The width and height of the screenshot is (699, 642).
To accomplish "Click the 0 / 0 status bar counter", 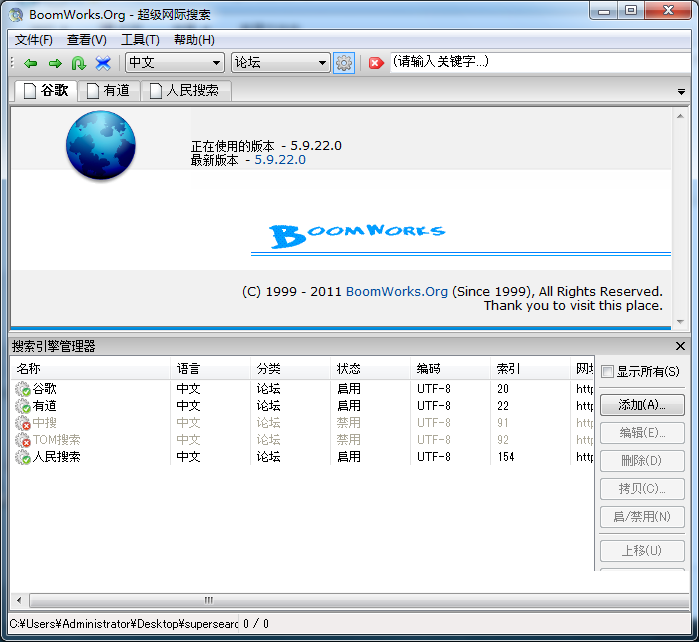I will [256, 624].
